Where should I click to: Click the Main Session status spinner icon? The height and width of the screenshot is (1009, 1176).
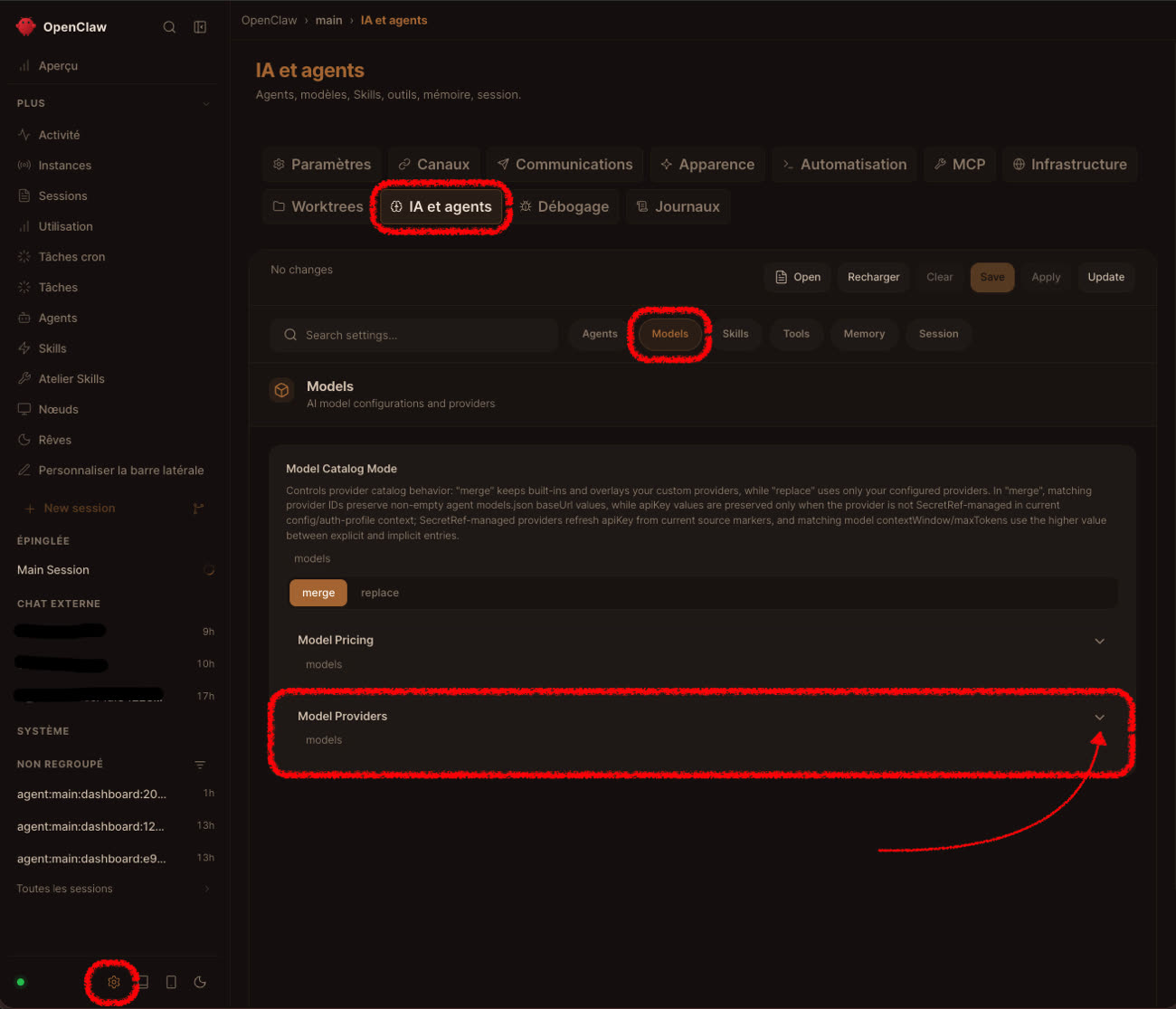(209, 570)
